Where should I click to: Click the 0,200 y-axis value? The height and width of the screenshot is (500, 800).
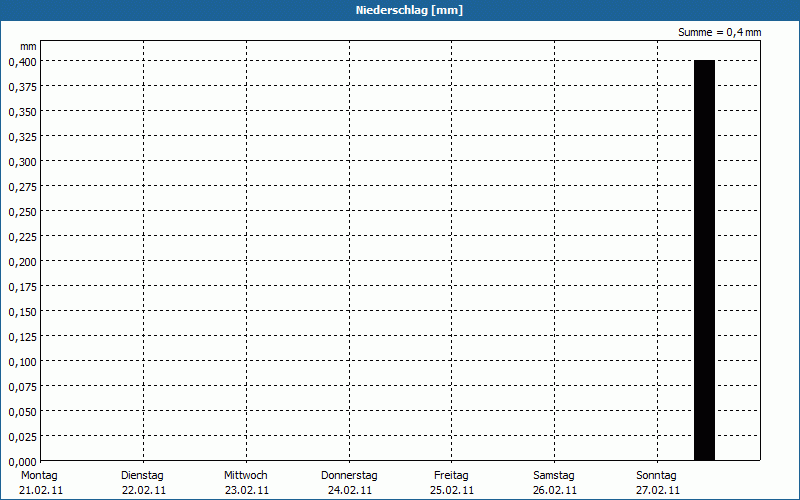pyautogui.click(x=23, y=261)
